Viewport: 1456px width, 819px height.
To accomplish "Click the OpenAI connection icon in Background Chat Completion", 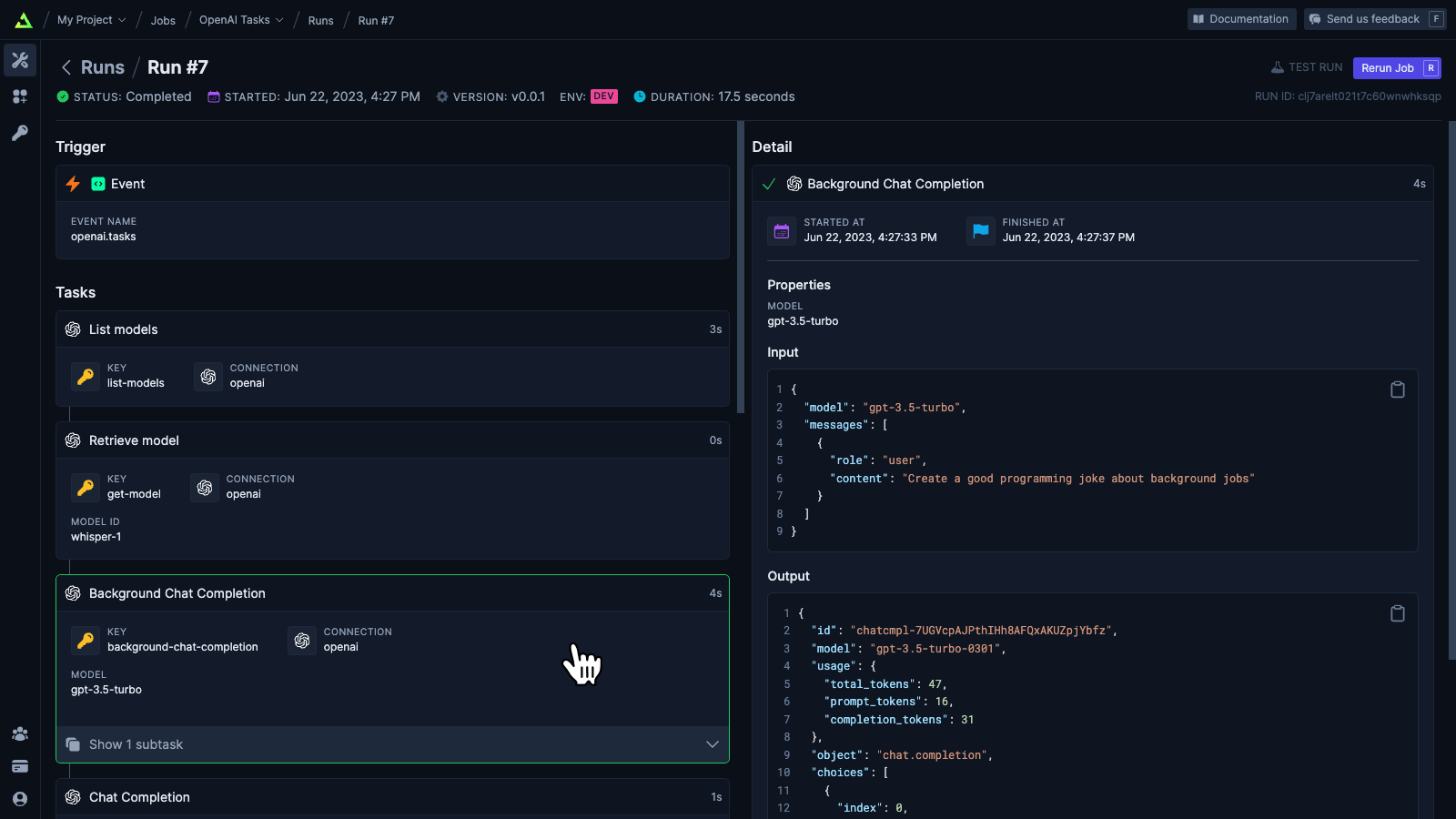I will pos(302,640).
